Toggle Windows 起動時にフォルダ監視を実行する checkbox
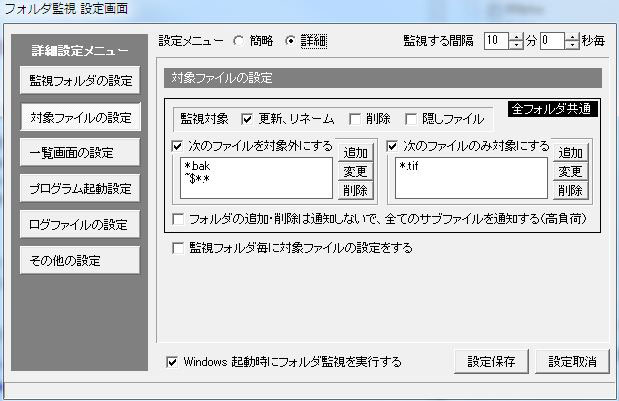The width and height of the screenshot is (619, 401). click(172, 362)
